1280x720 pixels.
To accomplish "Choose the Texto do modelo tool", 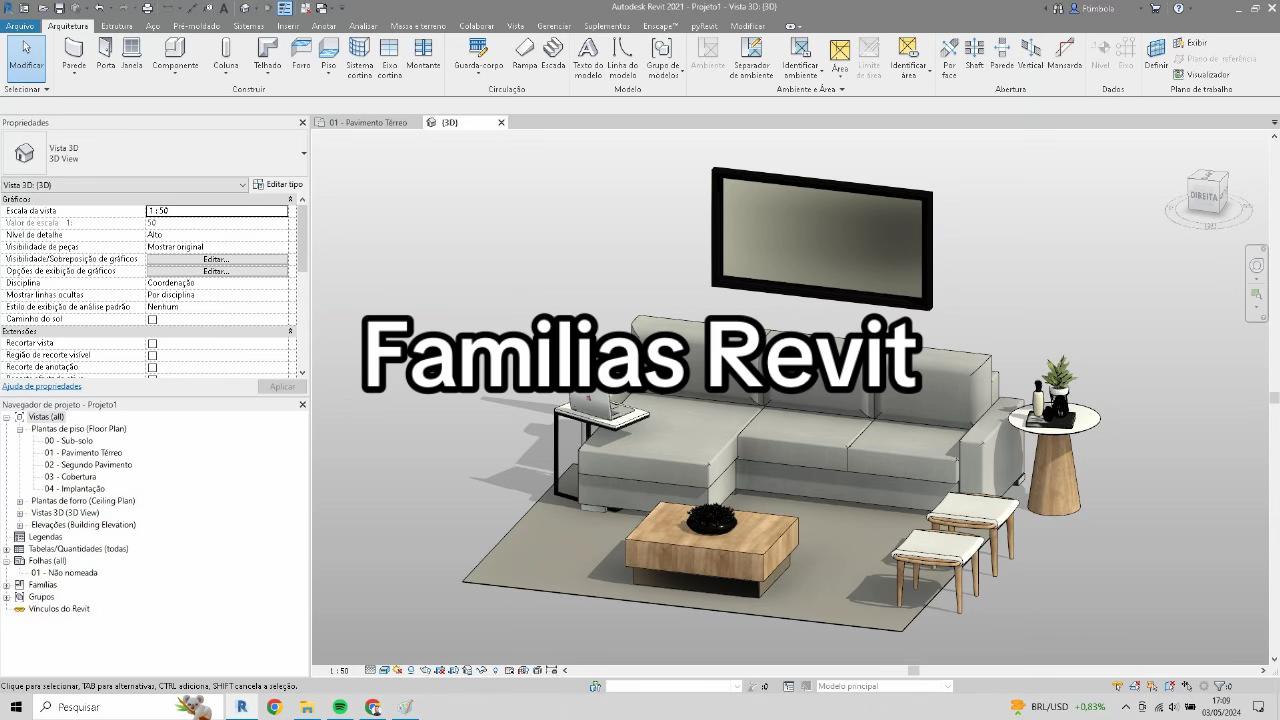I will point(588,58).
